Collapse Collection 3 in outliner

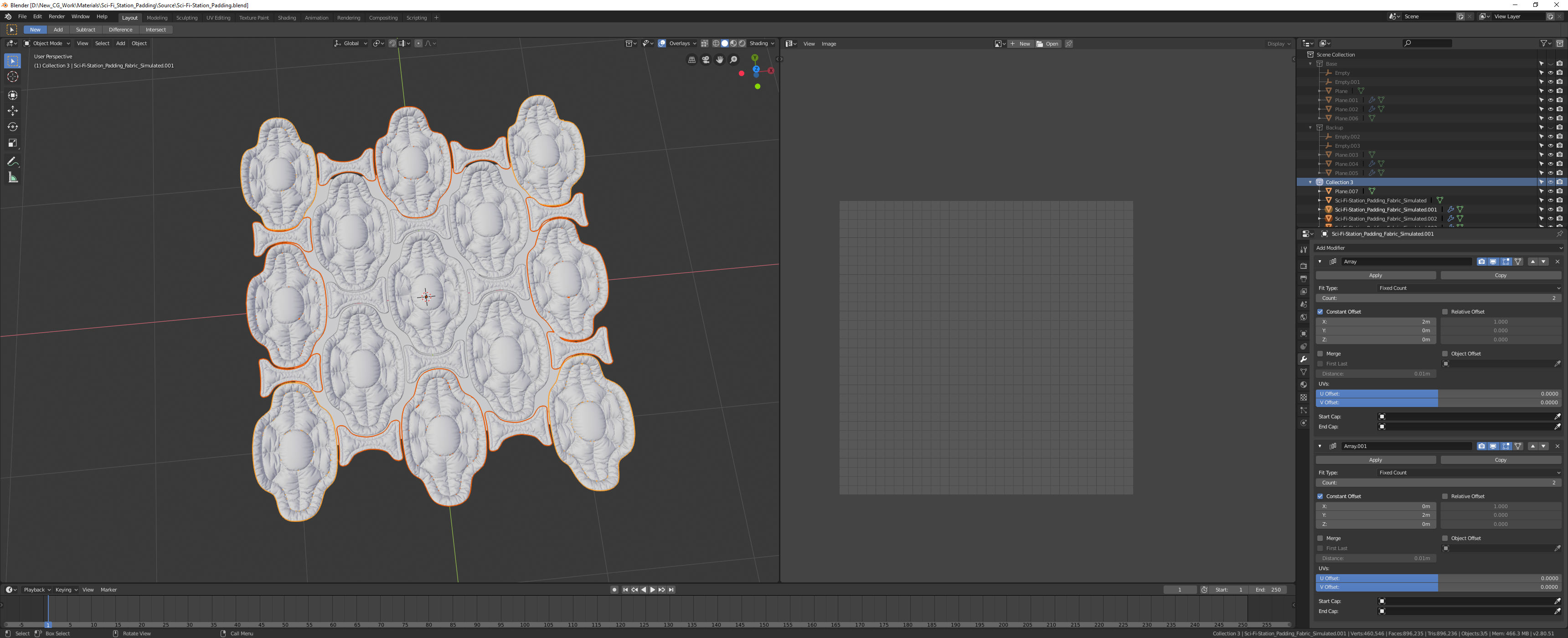(x=1310, y=182)
